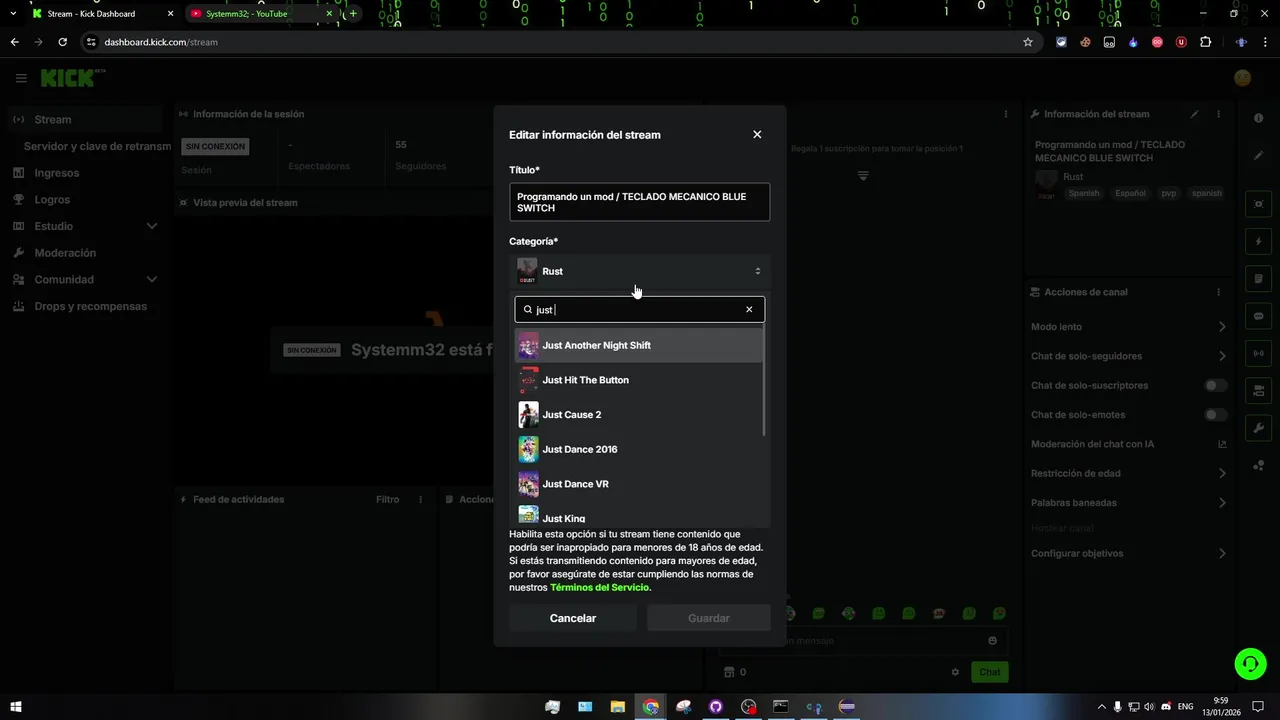Bookmark this page with star icon
The width and height of the screenshot is (1280, 720).
1027,42
